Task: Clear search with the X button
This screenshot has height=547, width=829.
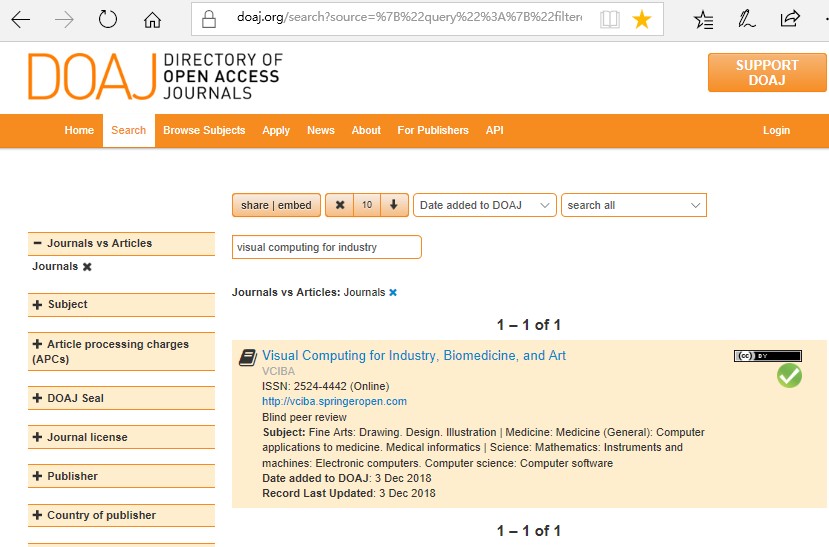Action: tap(340, 205)
